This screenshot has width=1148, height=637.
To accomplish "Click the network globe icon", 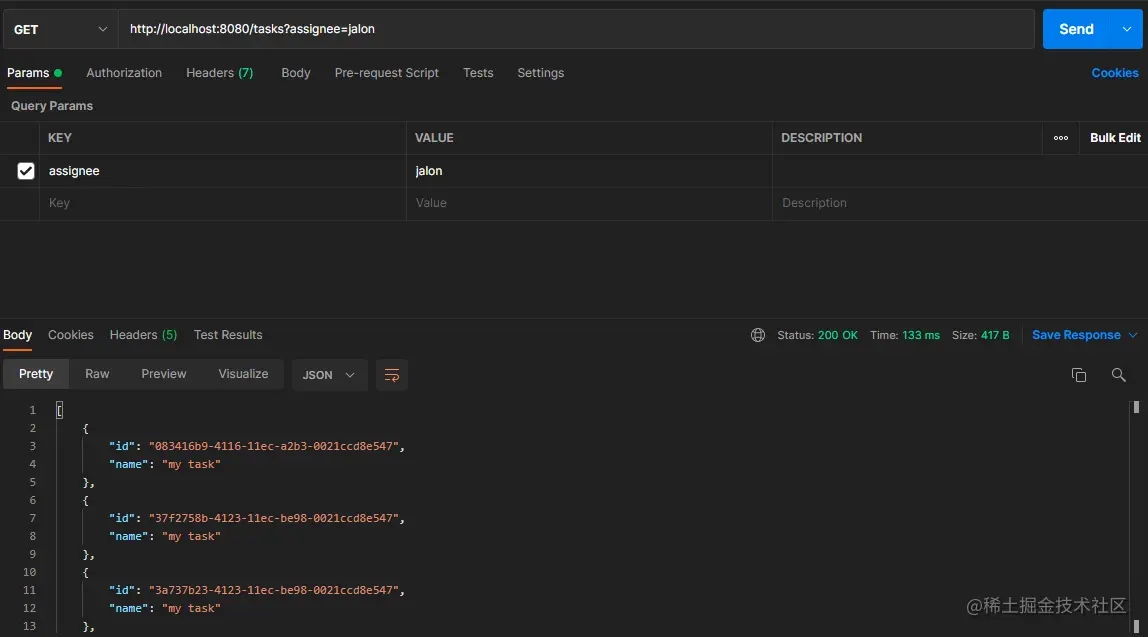I will (758, 335).
